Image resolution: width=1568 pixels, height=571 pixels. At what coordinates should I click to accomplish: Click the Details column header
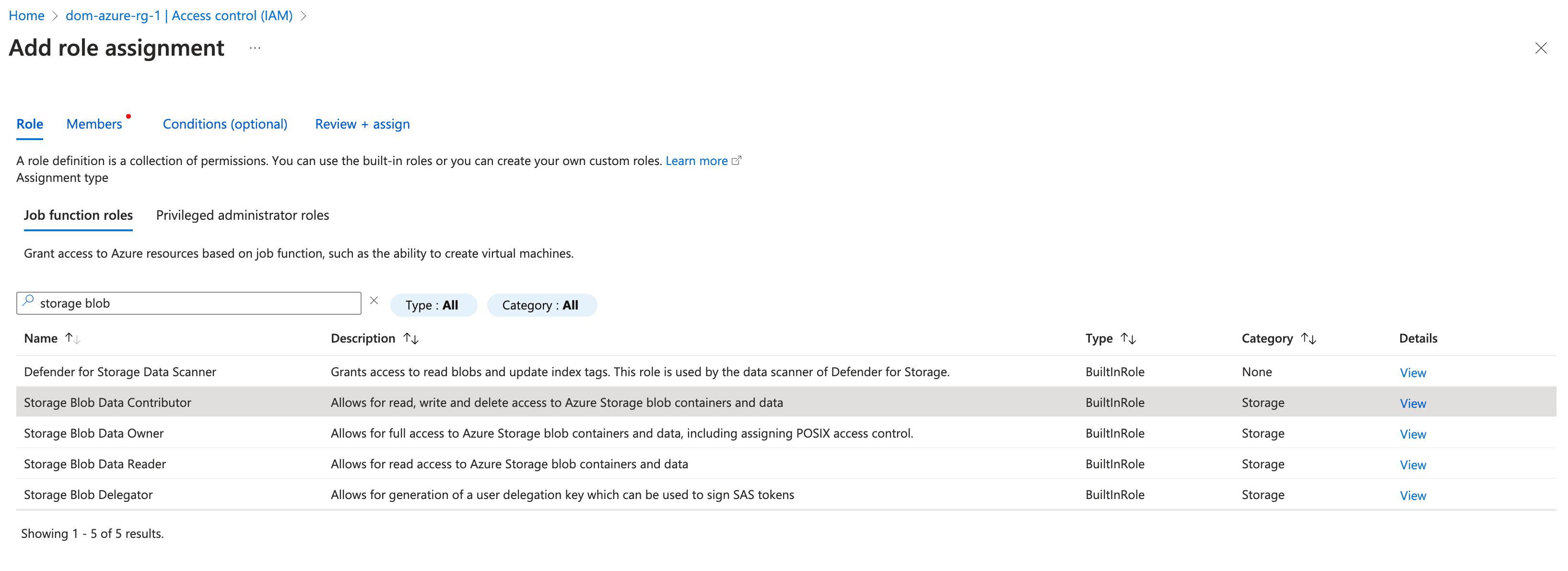coord(1417,339)
